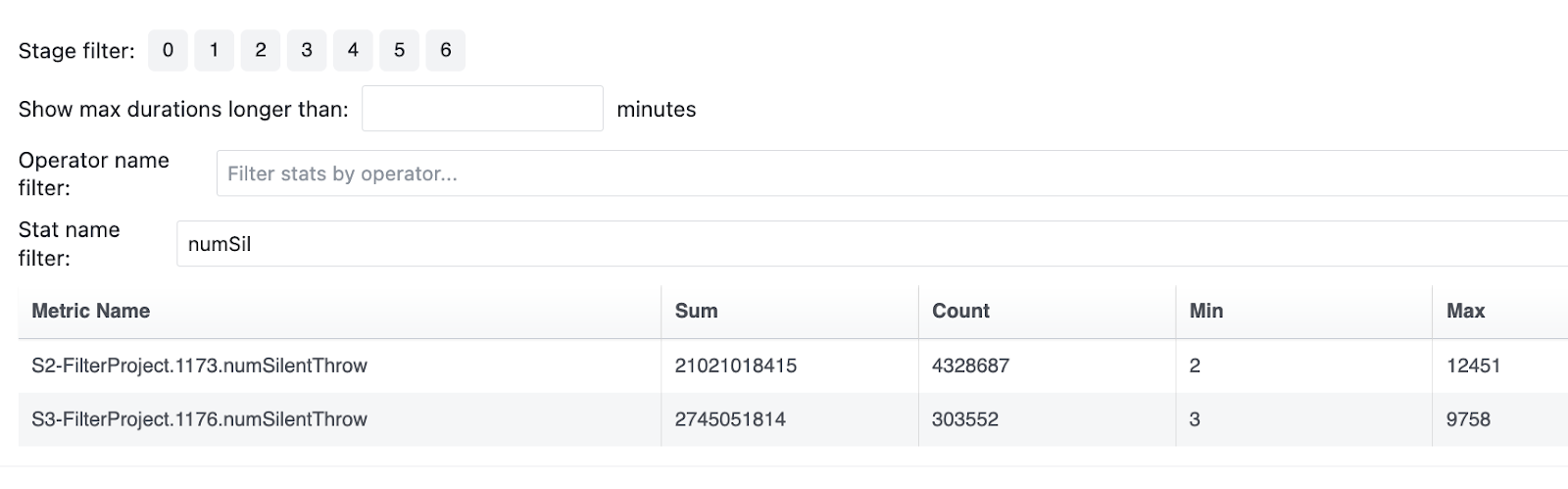This screenshot has width=1568, height=489.
Task: Click Sum value 21021018415
Action: (735, 367)
